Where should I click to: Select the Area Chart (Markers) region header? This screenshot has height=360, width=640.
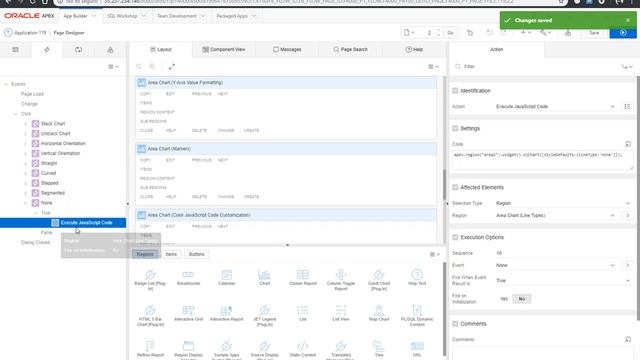click(286, 149)
